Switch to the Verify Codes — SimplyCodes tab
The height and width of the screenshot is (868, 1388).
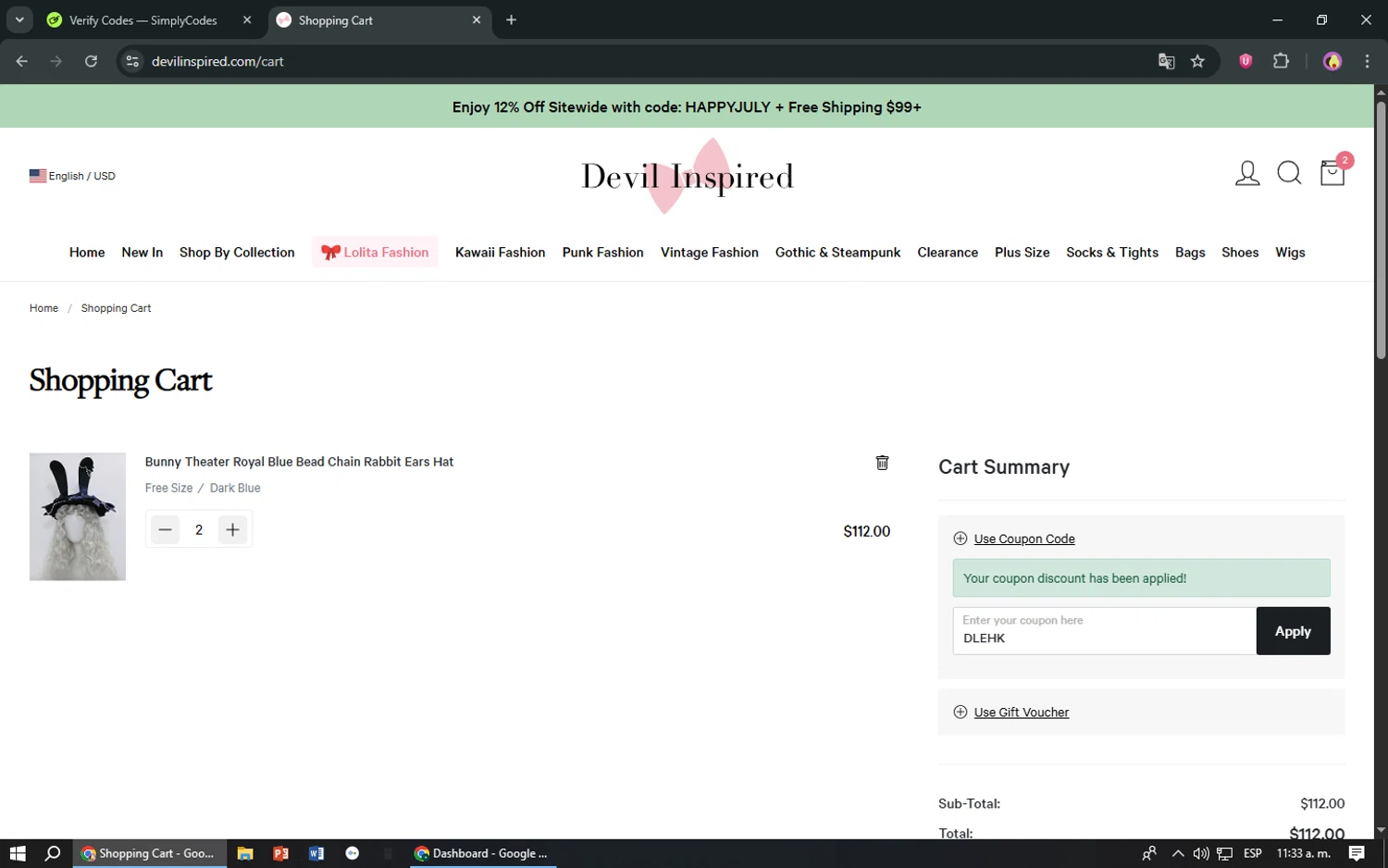tap(143, 20)
